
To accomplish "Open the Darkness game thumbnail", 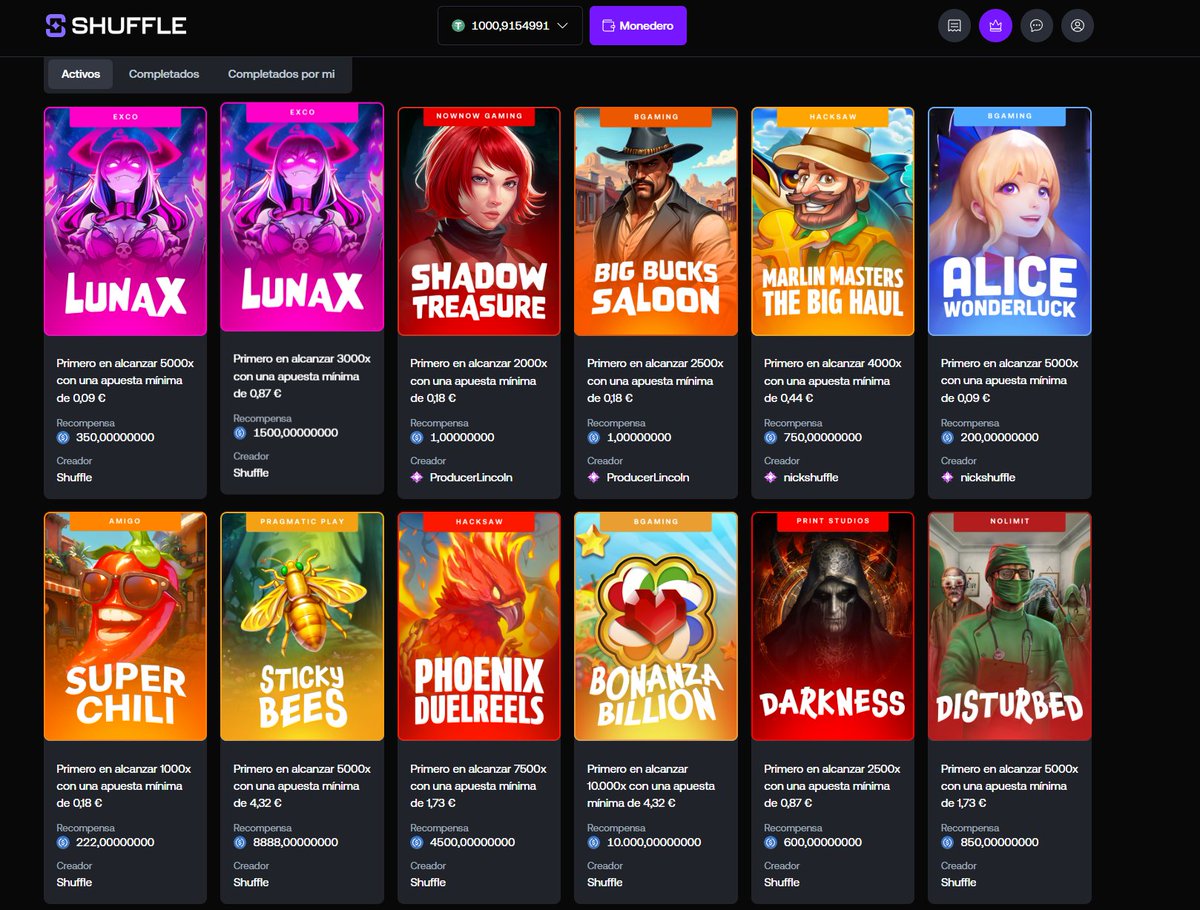I will click(833, 626).
